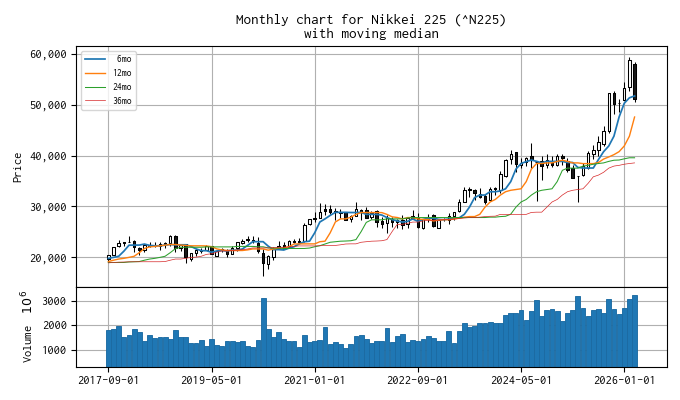680x400 pixels.
Task: Click the 'Volume' y-axis title
Action: coord(27,344)
